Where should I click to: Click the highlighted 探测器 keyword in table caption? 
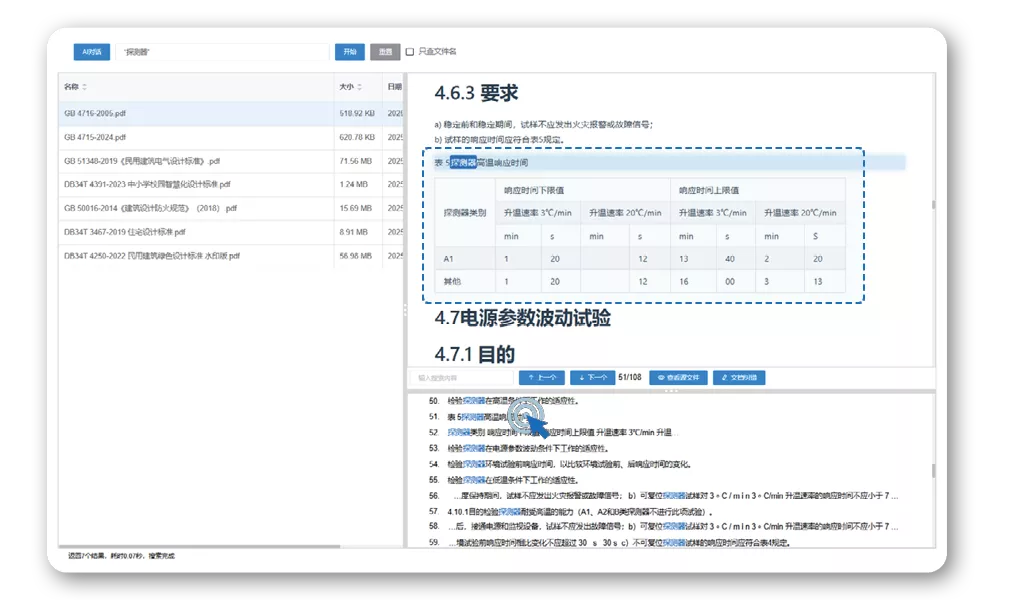463,163
